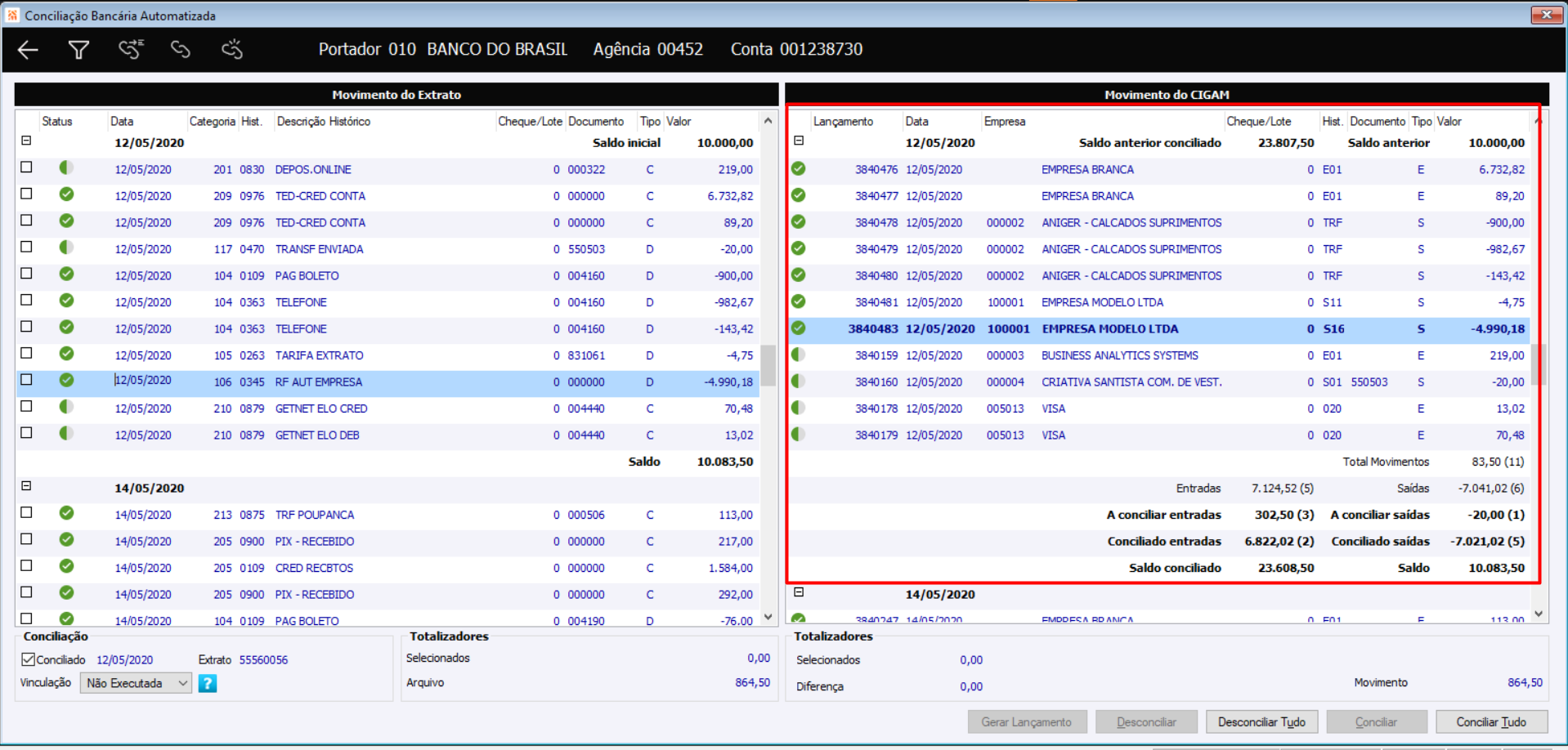The image size is (1568, 750).
Task: Click the Categoria column header
Action: tap(213, 122)
